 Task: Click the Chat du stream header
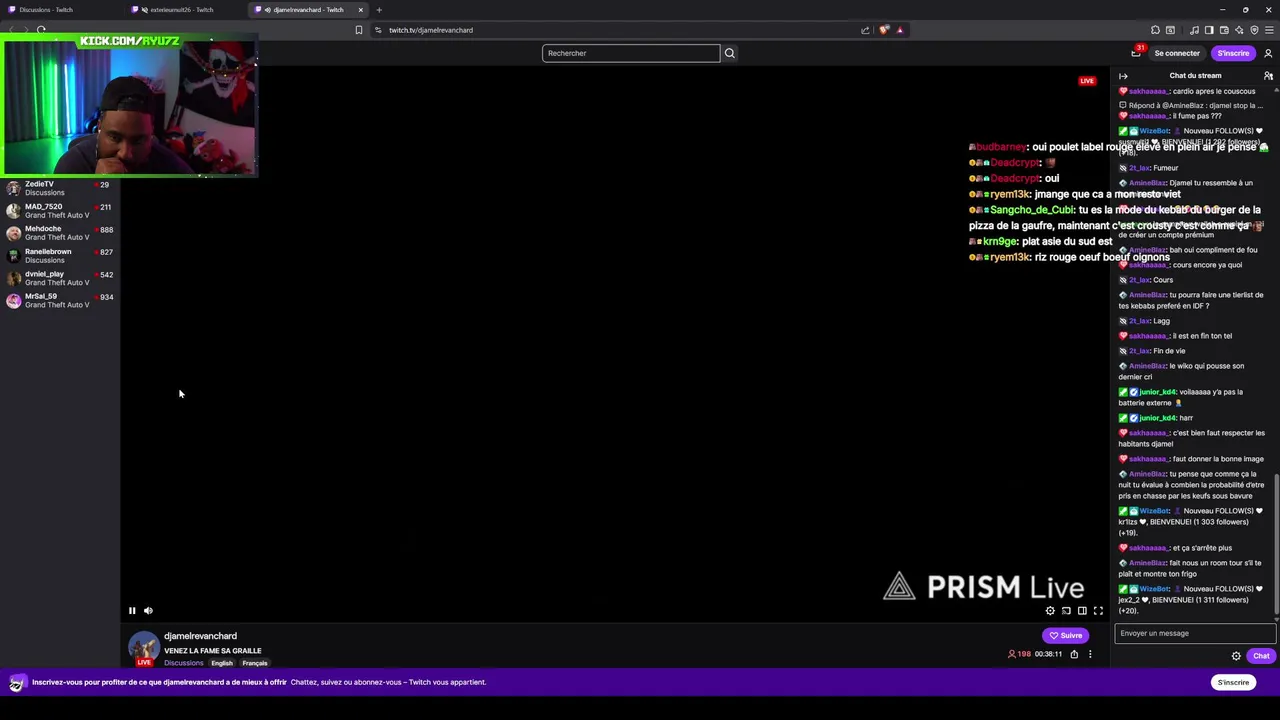1195,76
